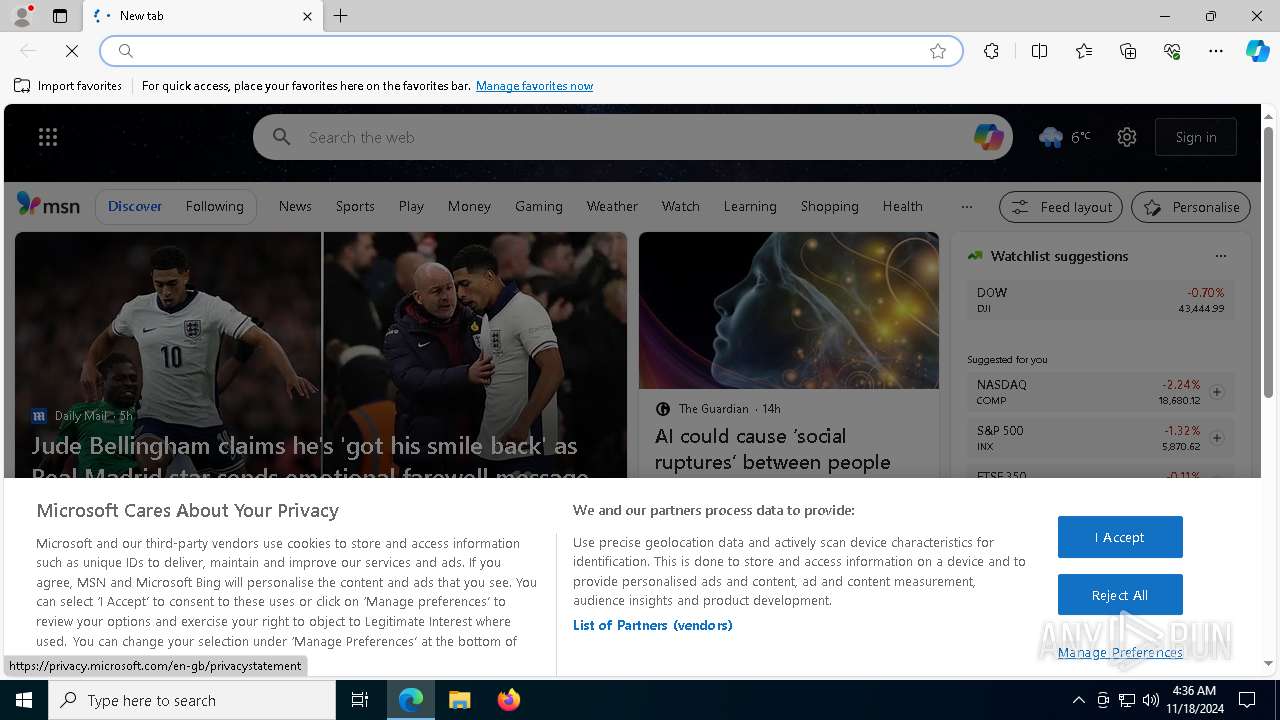Open the Feed layout options
1280x720 pixels.
[1061, 207]
